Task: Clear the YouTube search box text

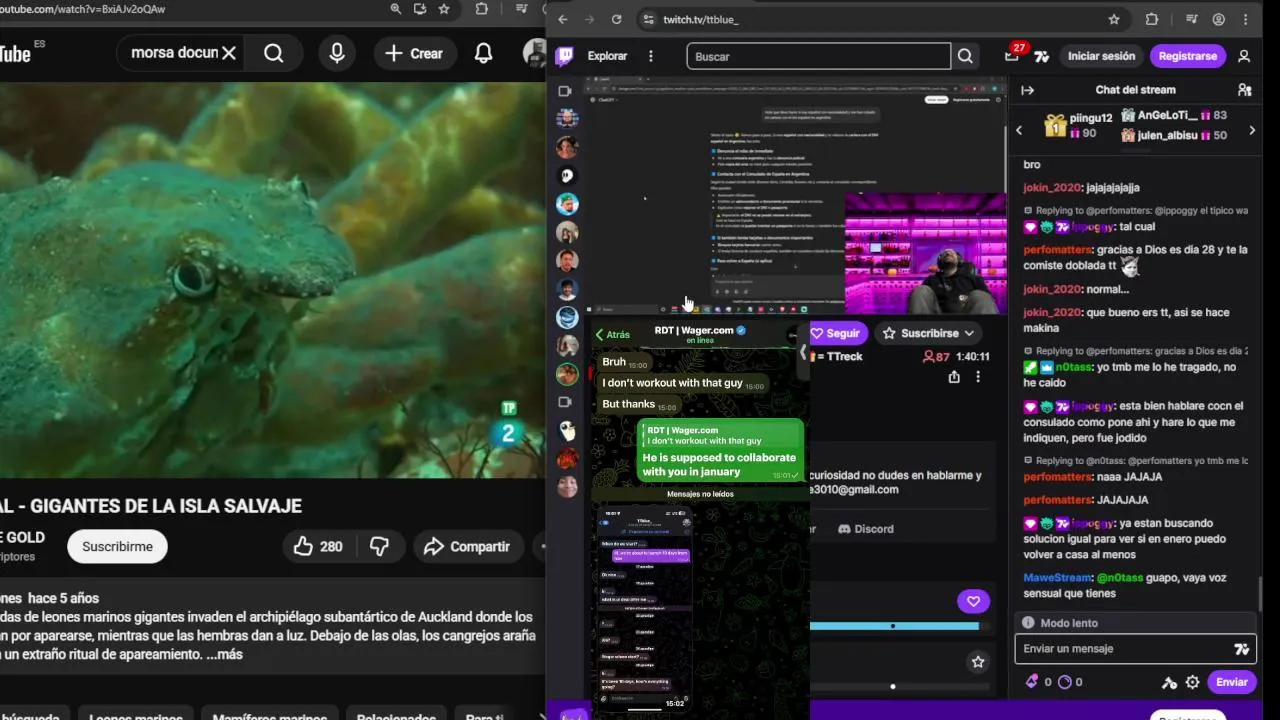Action: (x=229, y=53)
